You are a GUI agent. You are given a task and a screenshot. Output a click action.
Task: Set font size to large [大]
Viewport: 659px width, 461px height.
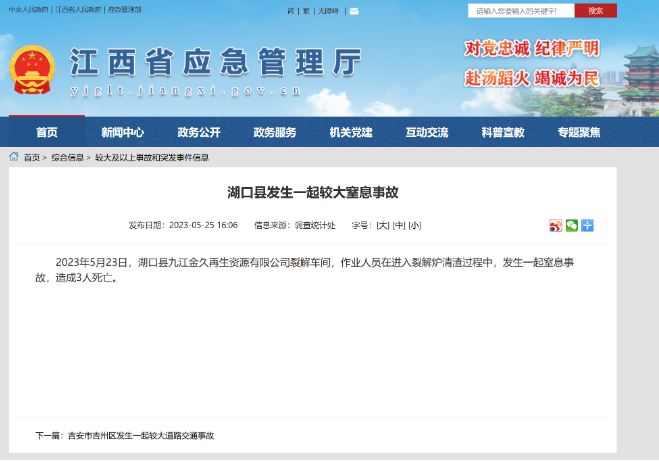point(382,226)
